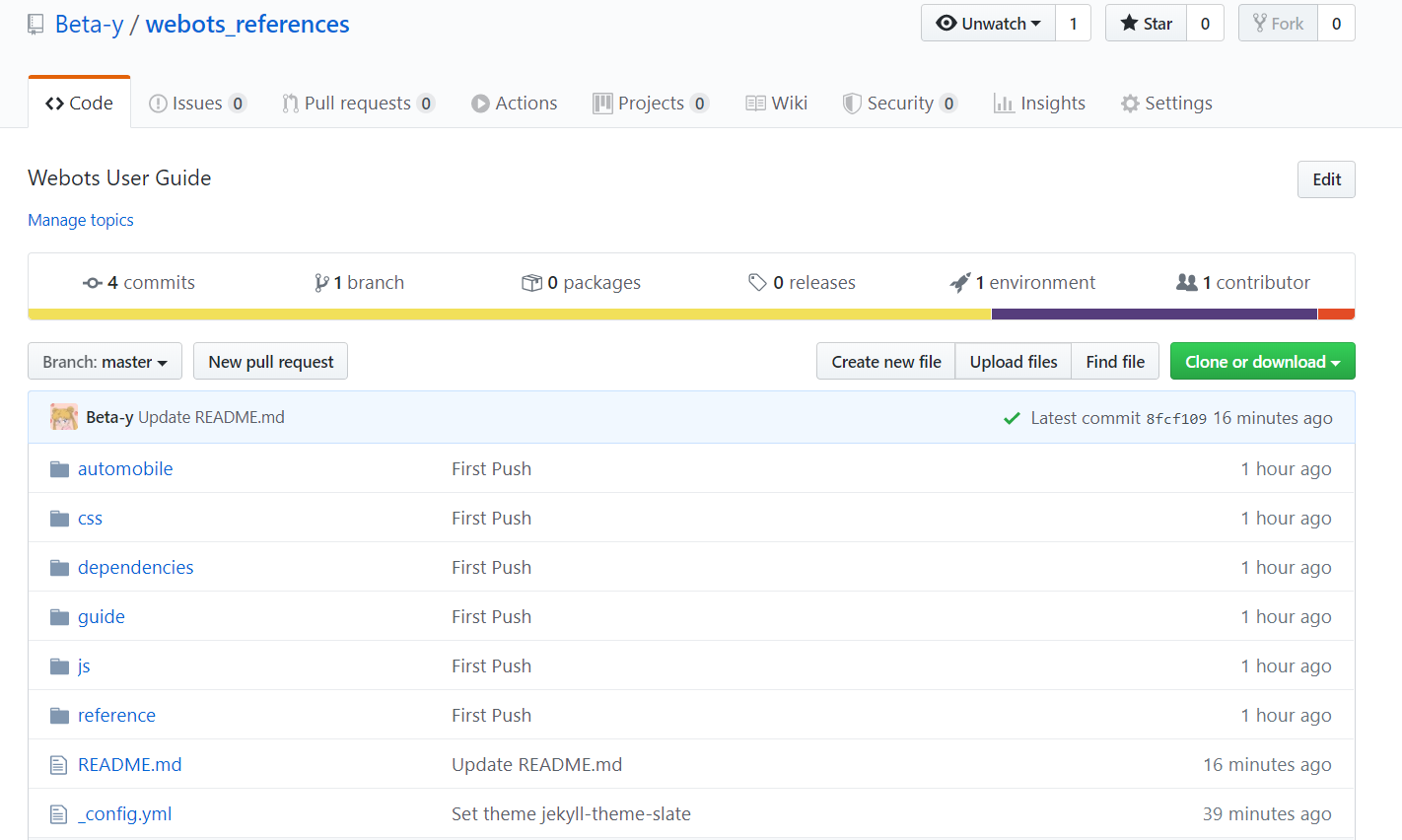The height and width of the screenshot is (840, 1402).
Task: Click the Issues exclamation icon
Action: tap(158, 104)
